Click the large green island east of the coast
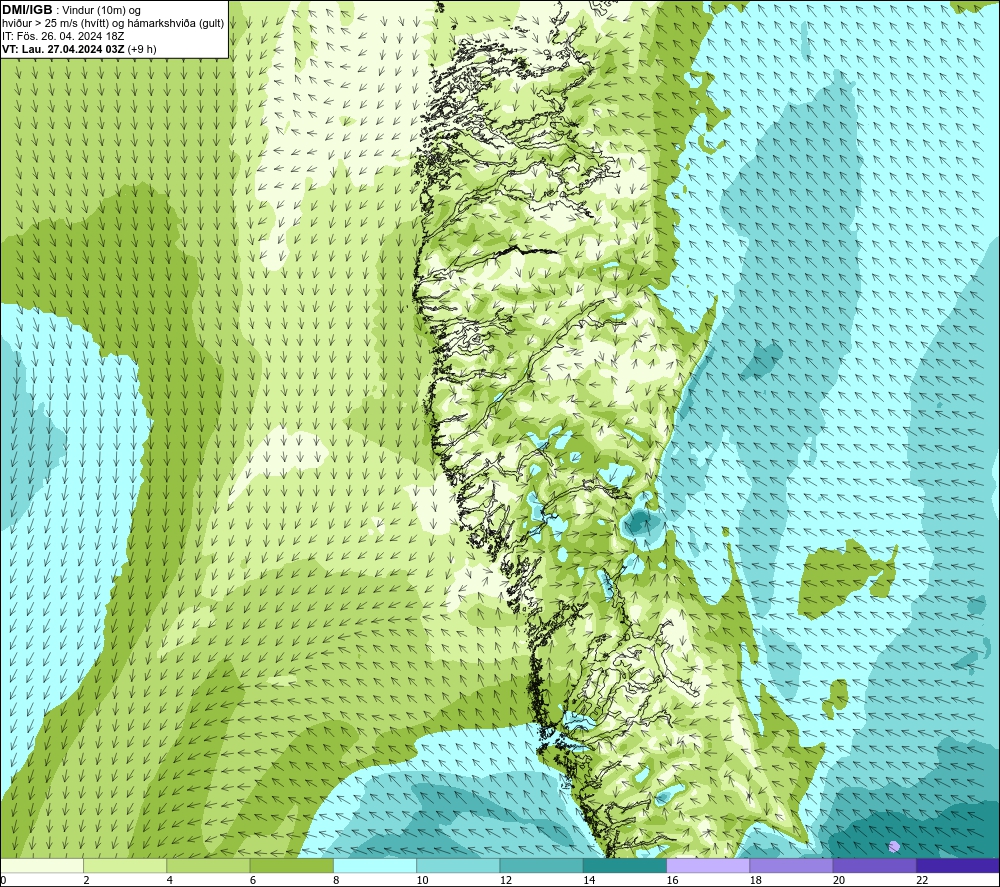 click(837, 579)
